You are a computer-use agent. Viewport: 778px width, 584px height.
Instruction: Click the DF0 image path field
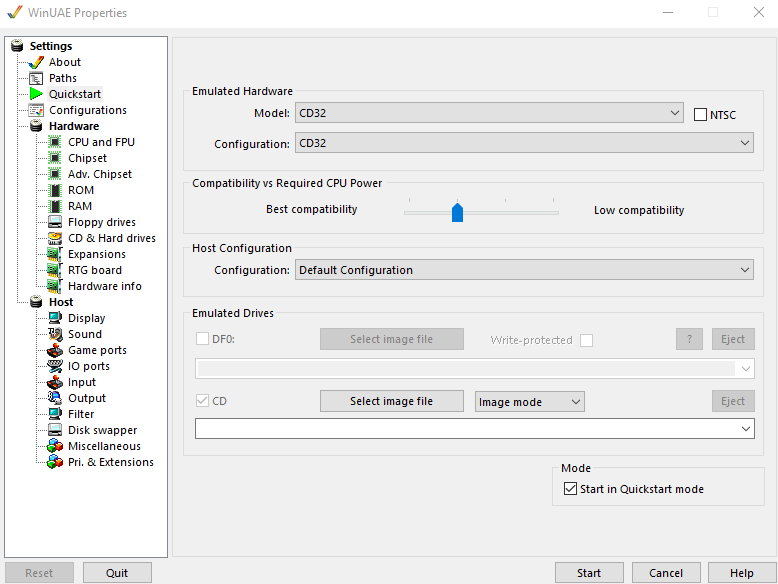475,369
